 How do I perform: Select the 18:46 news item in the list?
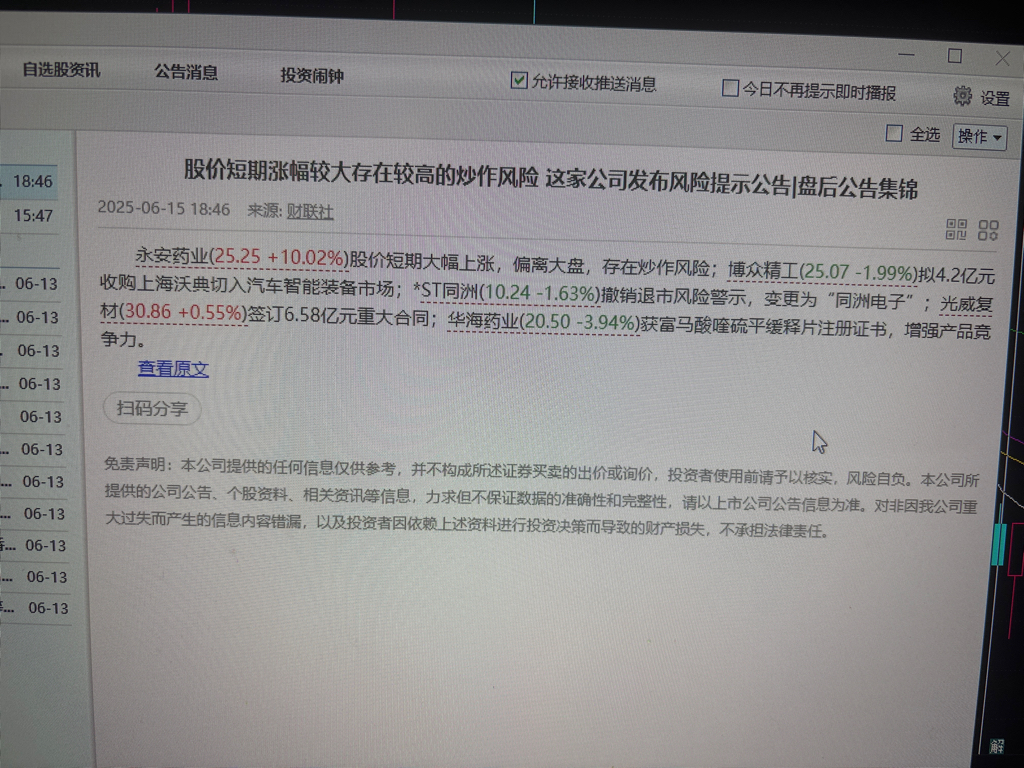tap(29, 181)
